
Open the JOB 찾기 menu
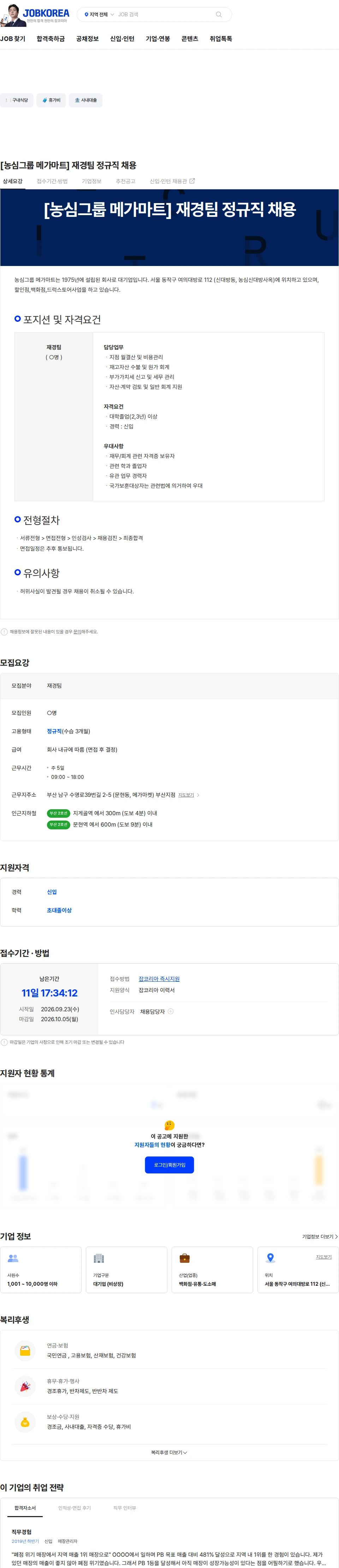tap(13, 39)
